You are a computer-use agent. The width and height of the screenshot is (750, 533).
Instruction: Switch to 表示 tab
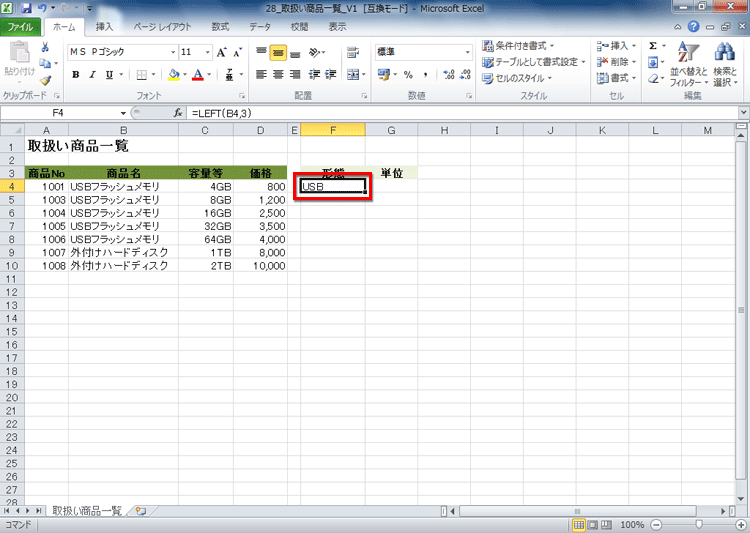point(337,27)
